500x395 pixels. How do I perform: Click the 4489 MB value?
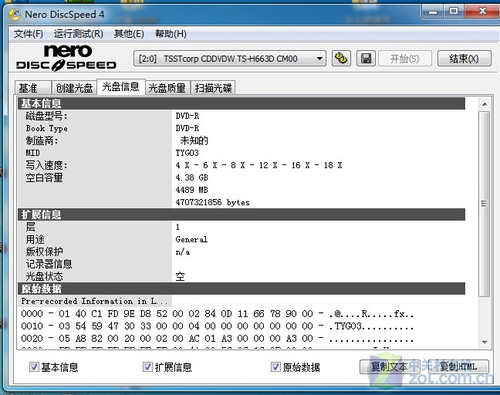(x=192, y=190)
